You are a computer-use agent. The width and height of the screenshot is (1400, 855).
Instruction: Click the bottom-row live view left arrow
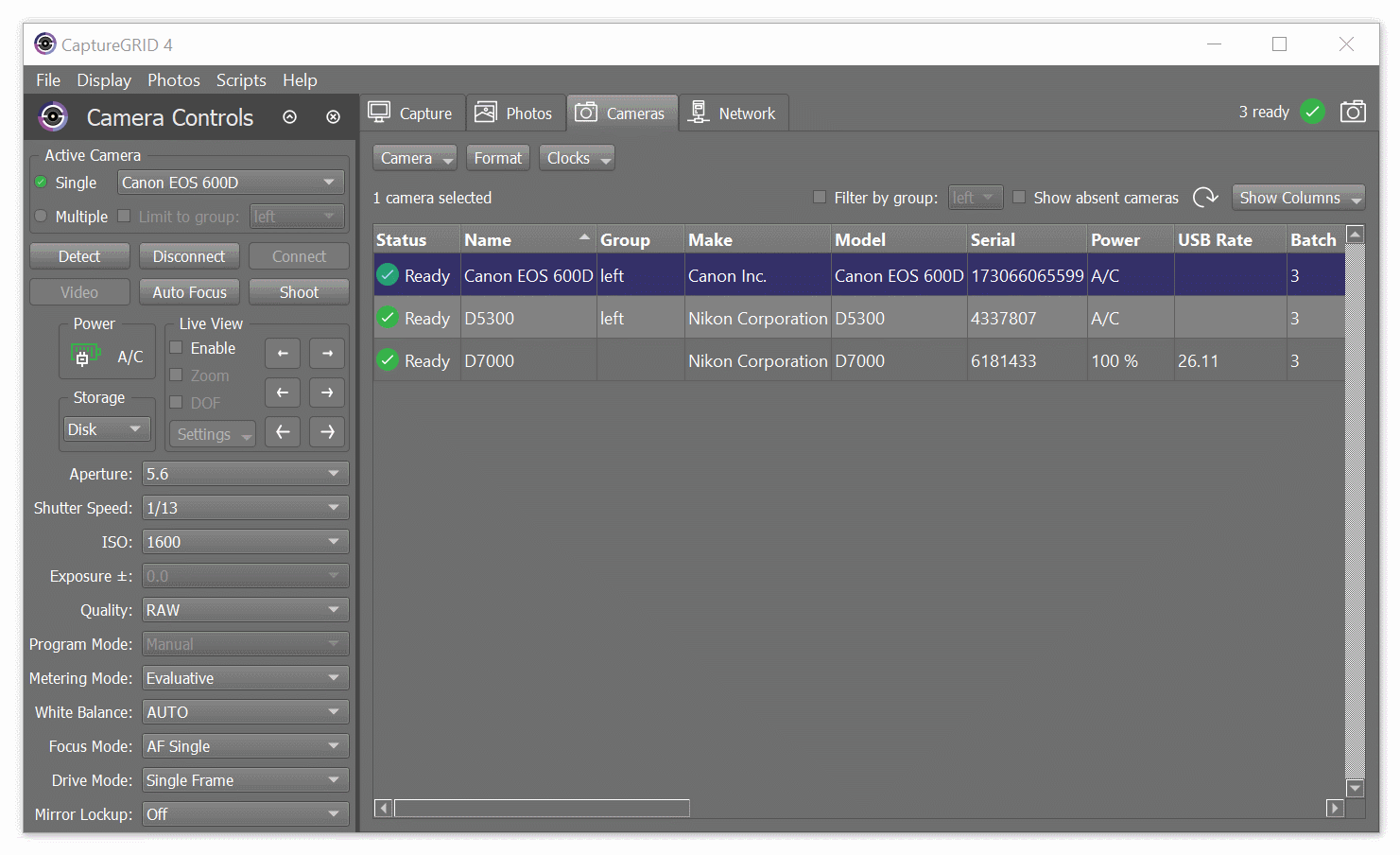[283, 432]
